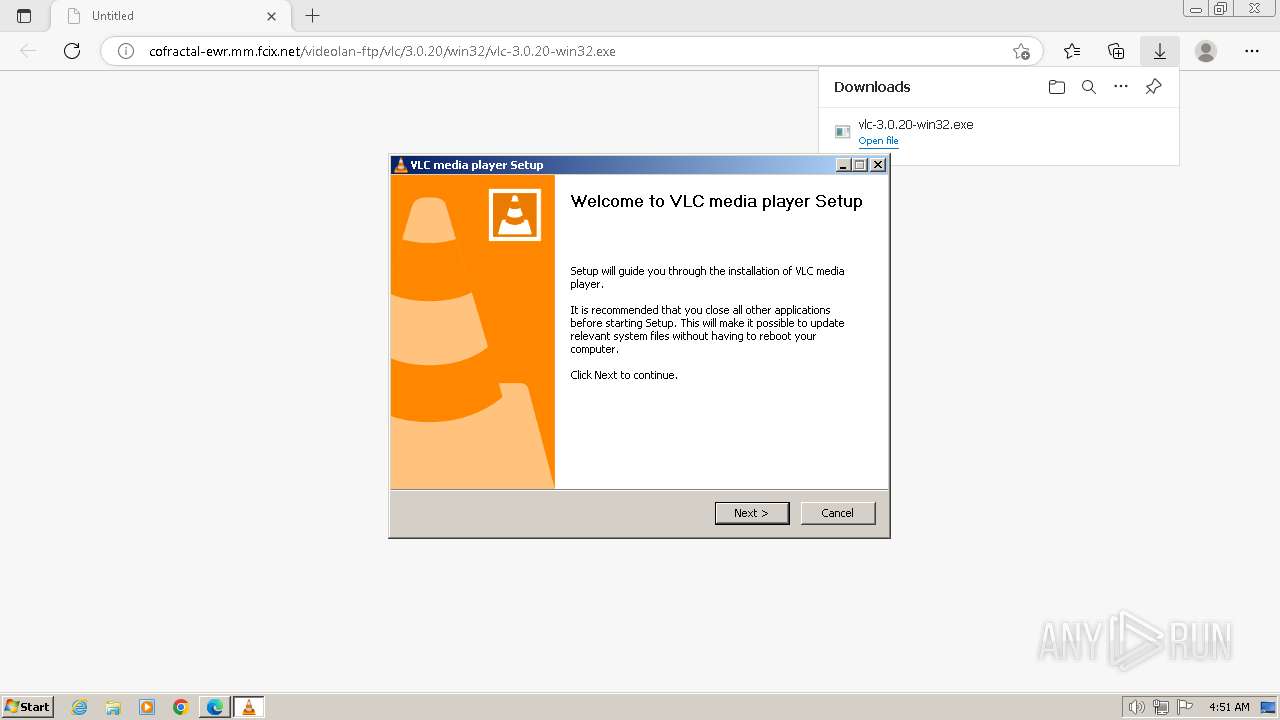
Task: Open the downloads folder icon
Action: point(1057,87)
